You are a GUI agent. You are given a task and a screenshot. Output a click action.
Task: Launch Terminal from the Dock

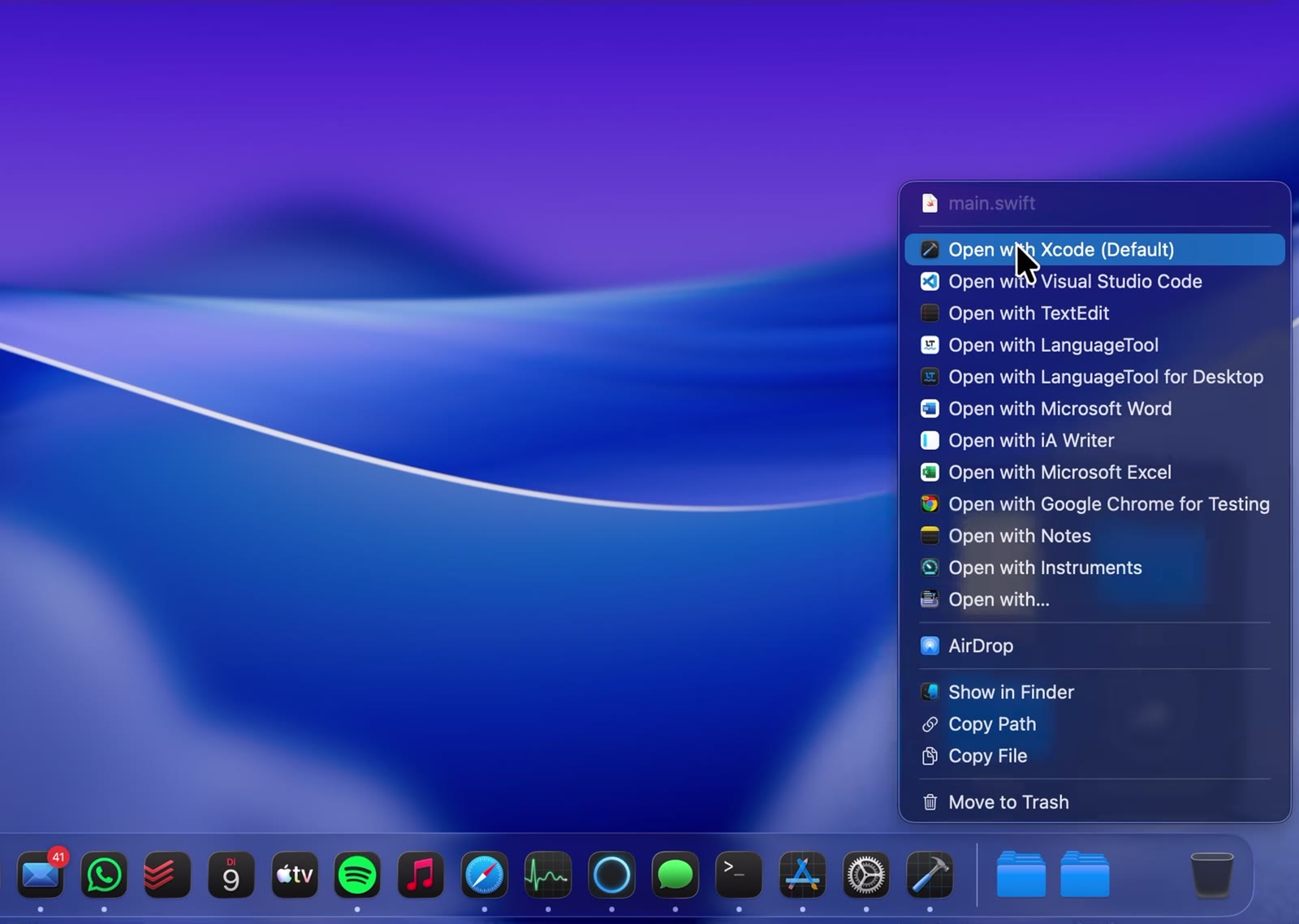pyautogui.click(x=739, y=874)
